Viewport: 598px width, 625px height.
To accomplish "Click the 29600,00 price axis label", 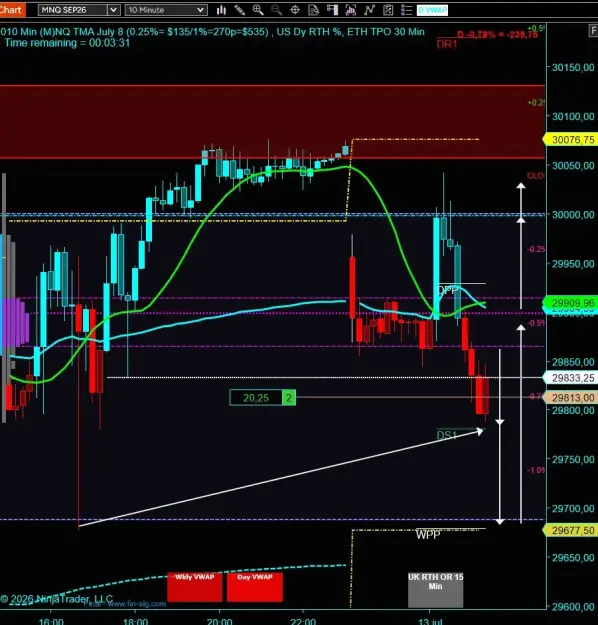I will click(x=573, y=607).
